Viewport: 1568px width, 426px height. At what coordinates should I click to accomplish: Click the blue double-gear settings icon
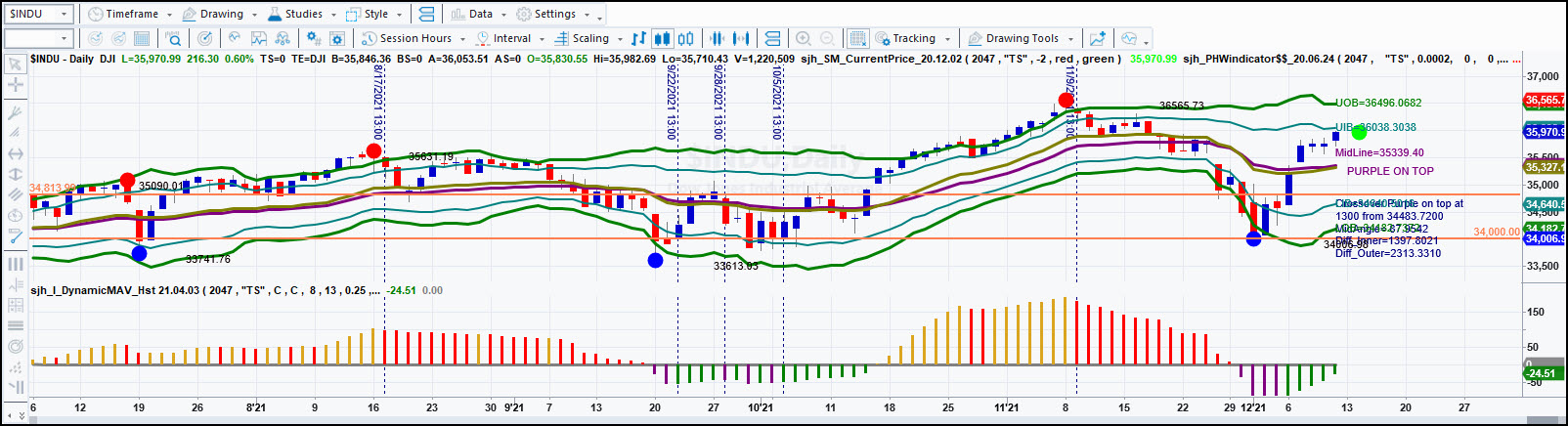313,38
